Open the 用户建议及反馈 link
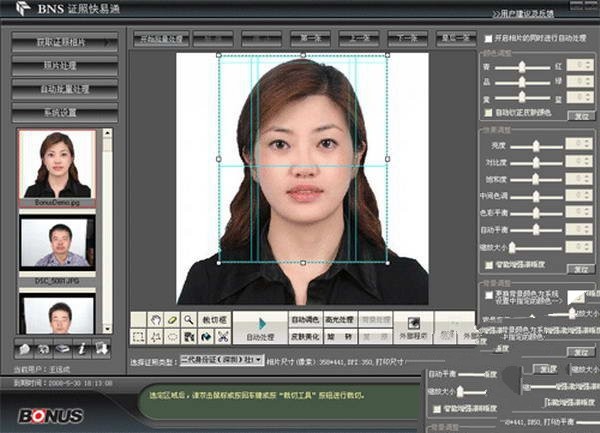Viewport: 600px width, 433px height. tap(523, 14)
